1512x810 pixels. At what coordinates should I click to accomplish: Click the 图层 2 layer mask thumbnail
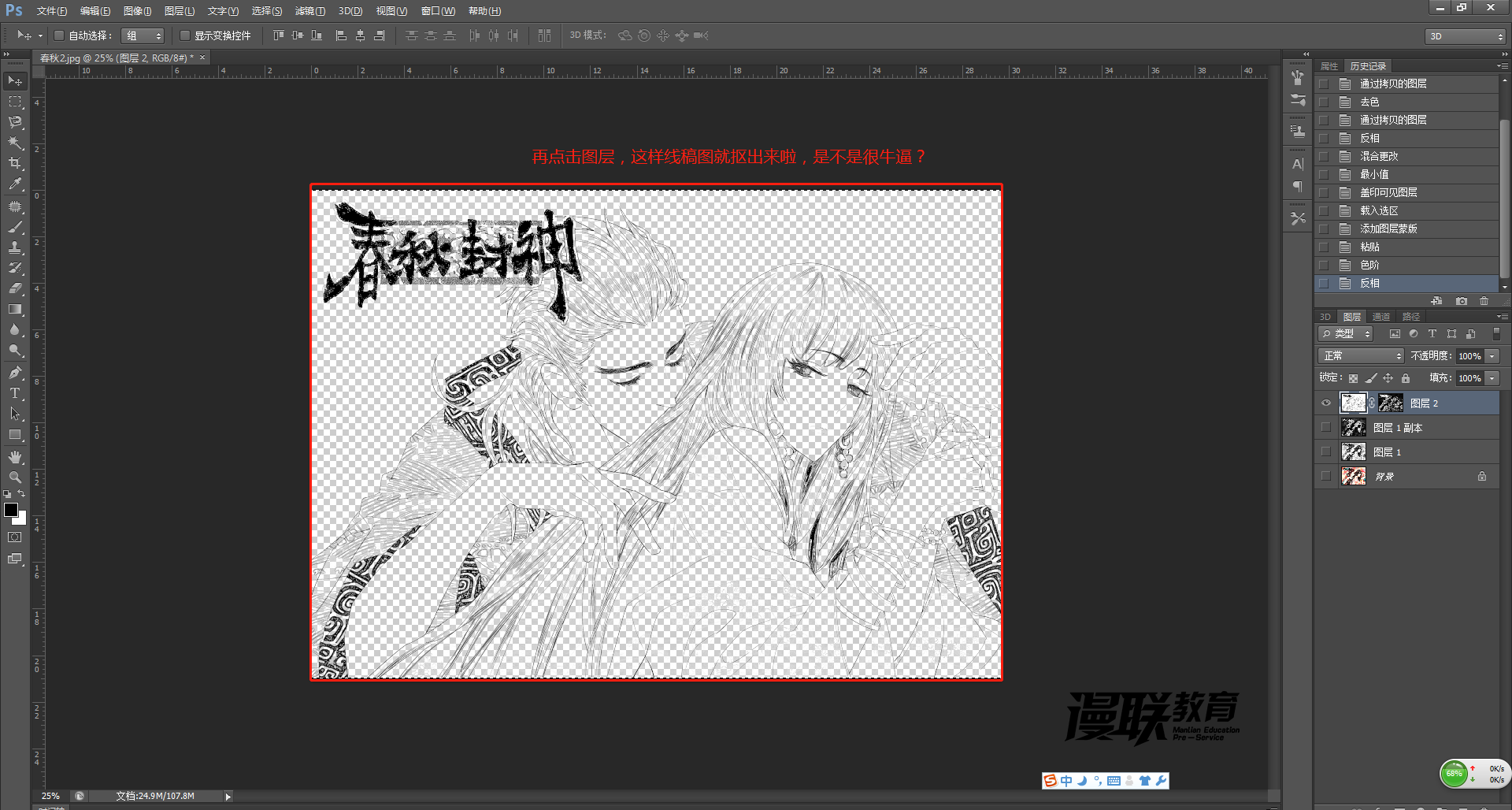tap(1391, 403)
